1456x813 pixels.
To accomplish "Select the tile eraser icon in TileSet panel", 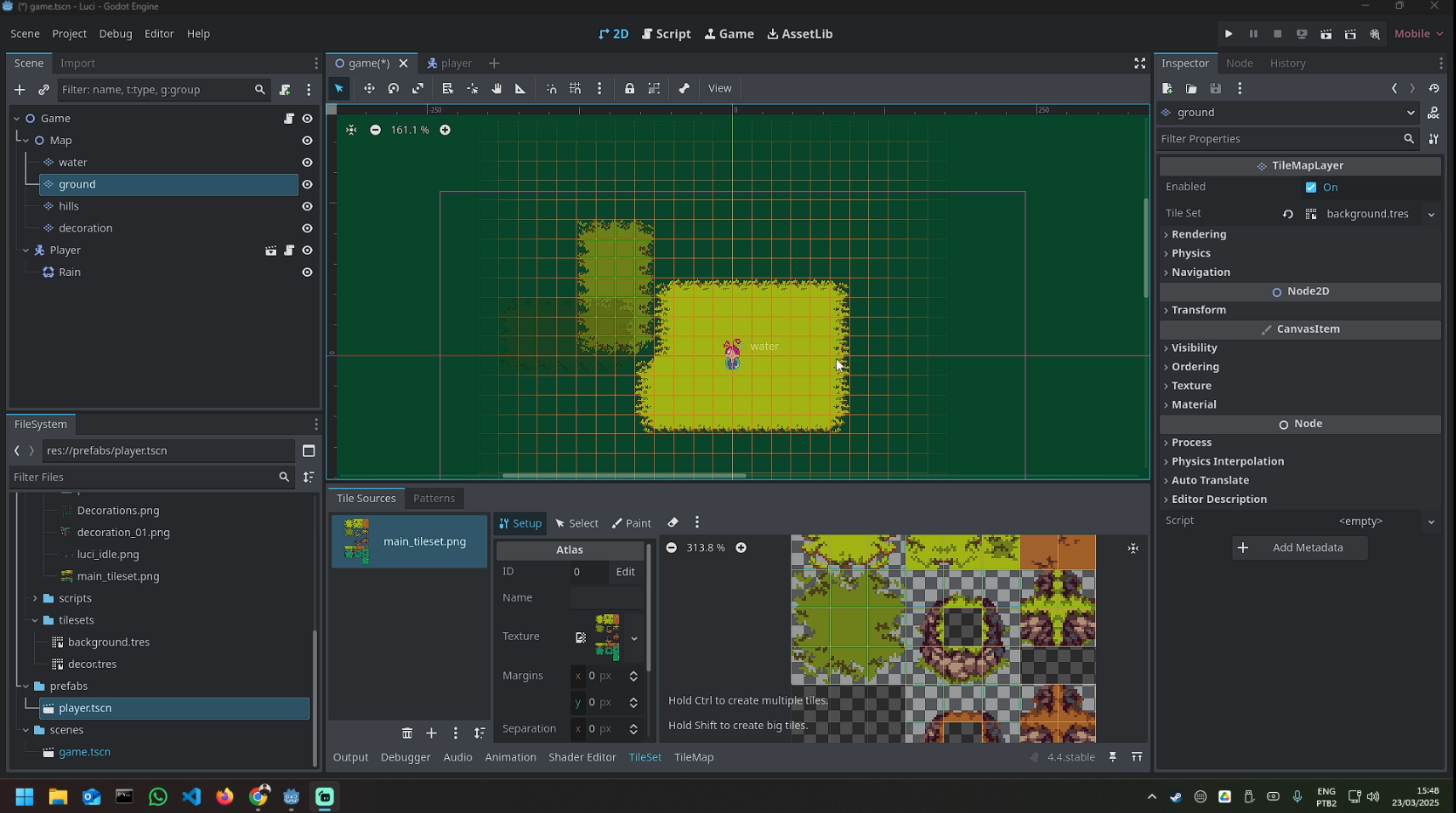I will (673, 523).
